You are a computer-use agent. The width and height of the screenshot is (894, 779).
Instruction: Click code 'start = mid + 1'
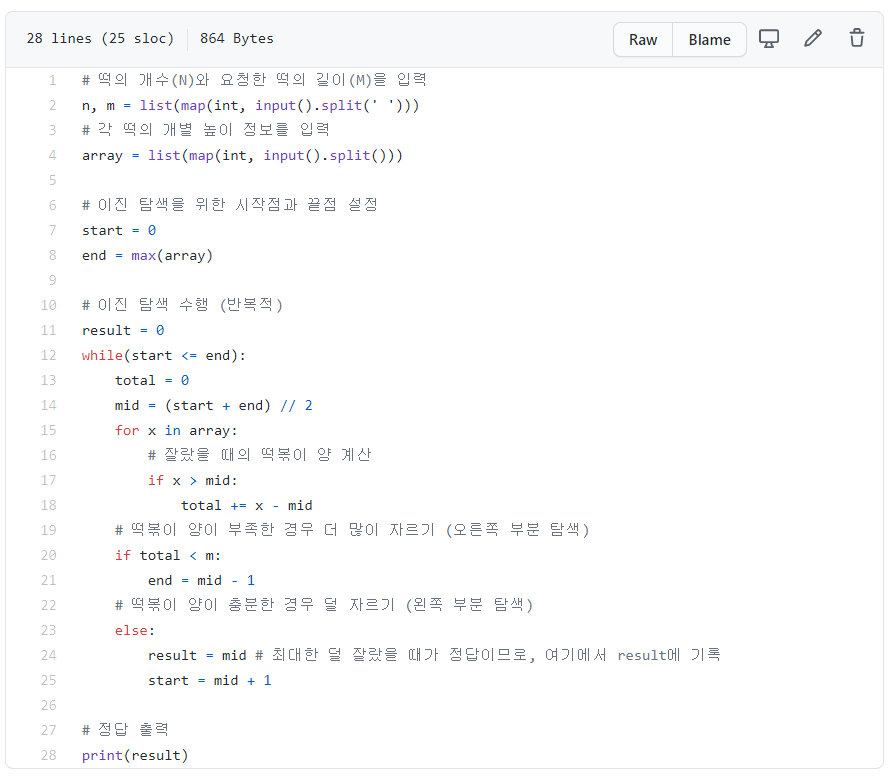210,680
